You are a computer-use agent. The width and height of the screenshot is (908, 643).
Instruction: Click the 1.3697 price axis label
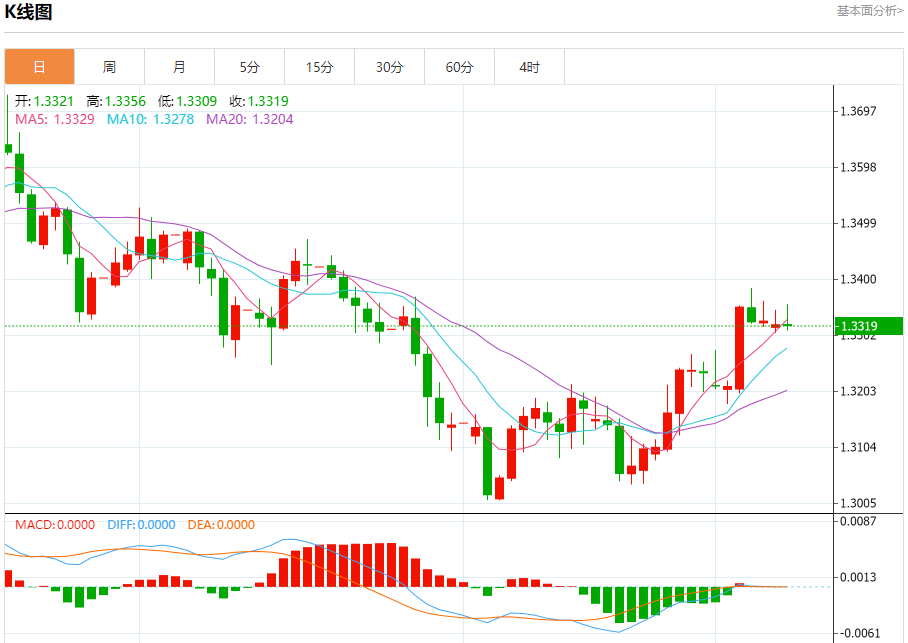[x=858, y=111]
